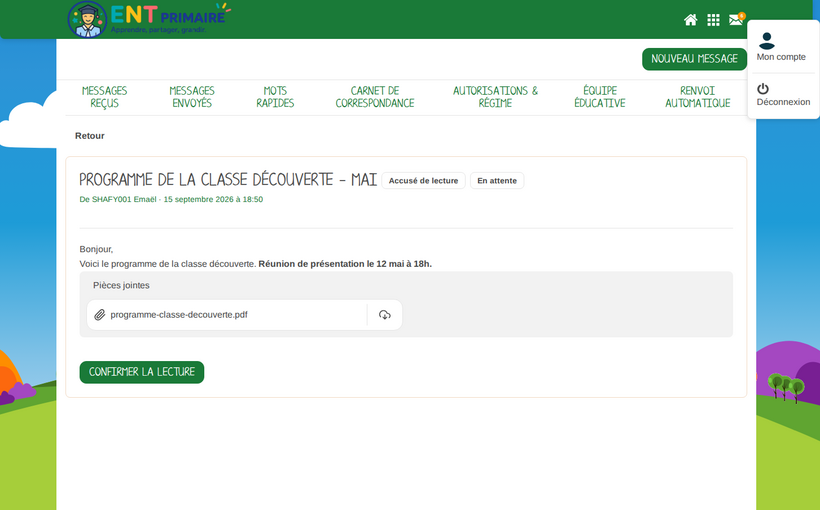Click the message title Programme de la classe découverte
This screenshot has width=820, height=510.
pyautogui.click(x=228, y=180)
